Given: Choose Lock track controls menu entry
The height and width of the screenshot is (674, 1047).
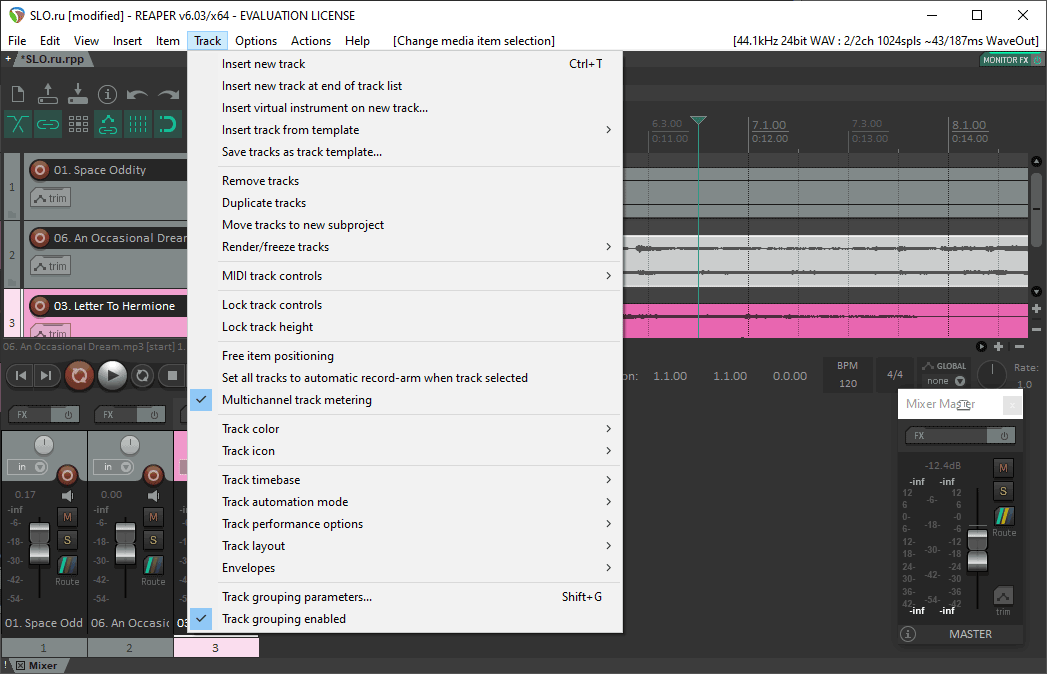Looking at the screenshot, I should (405, 305).
